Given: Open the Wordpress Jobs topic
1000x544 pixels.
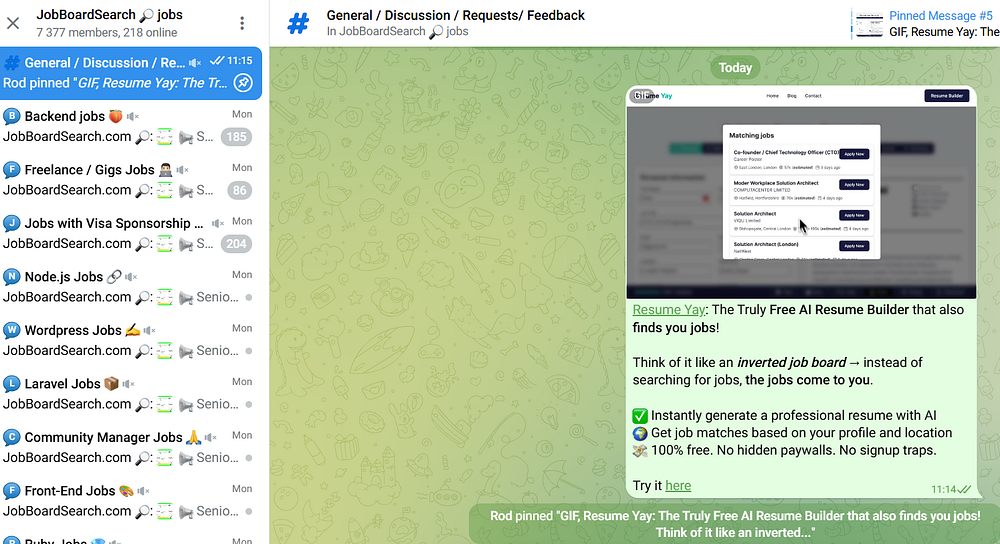Looking at the screenshot, I should tap(131, 341).
